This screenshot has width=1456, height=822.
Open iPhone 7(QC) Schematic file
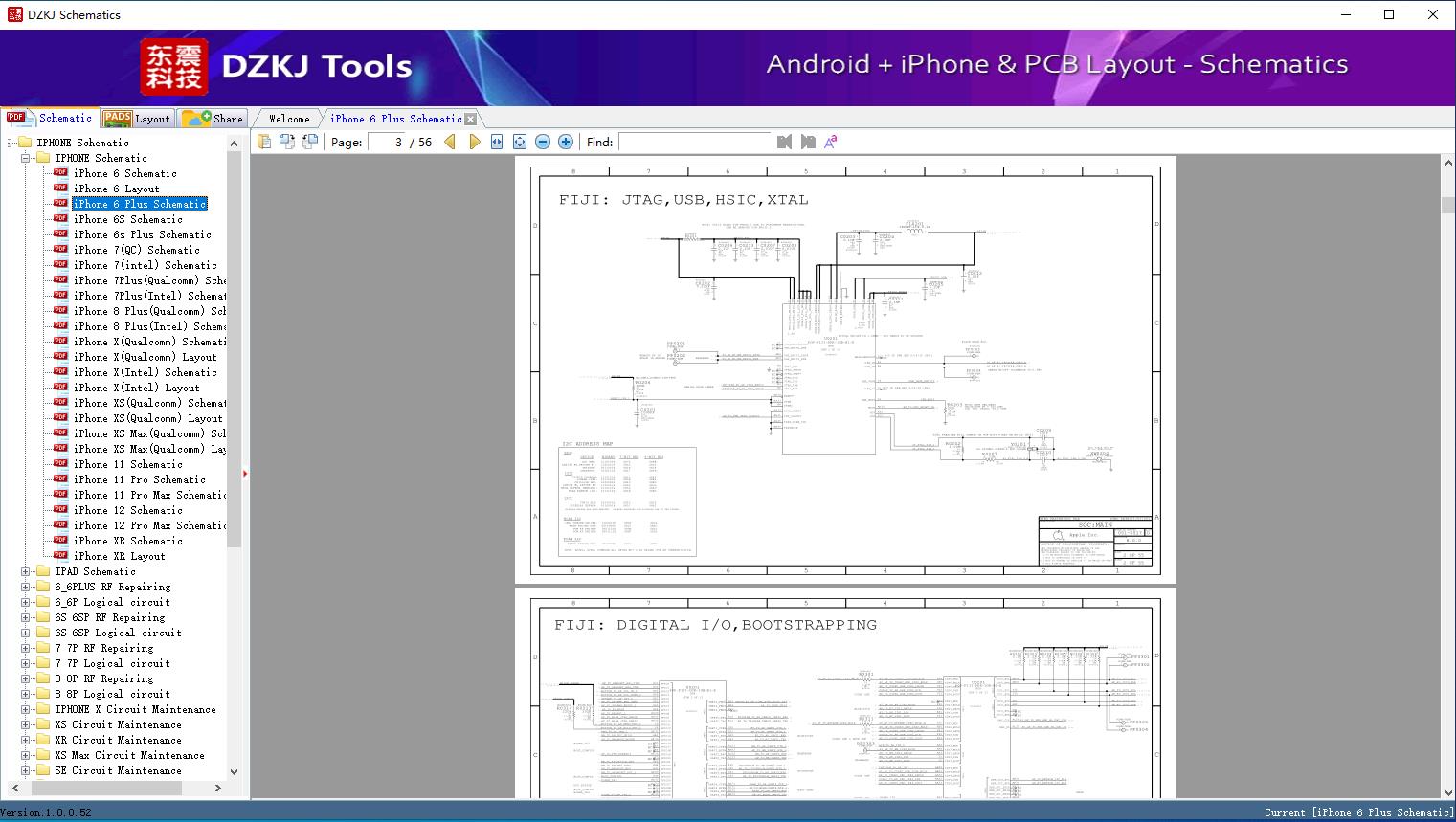click(136, 250)
